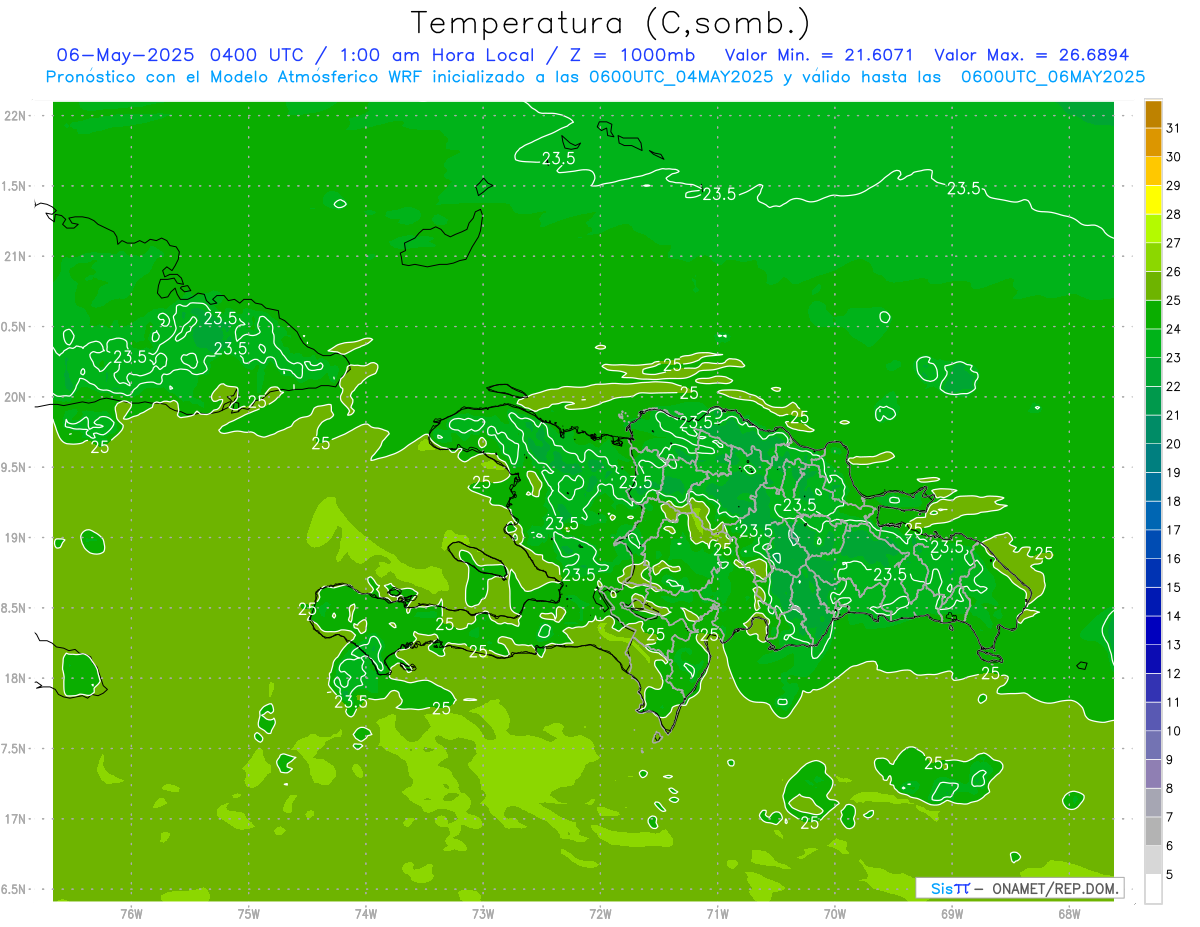The image size is (1200, 927).
Task: Pick the dark blue swatch between 13 and 14
Action: click(x=1153, y=631)
